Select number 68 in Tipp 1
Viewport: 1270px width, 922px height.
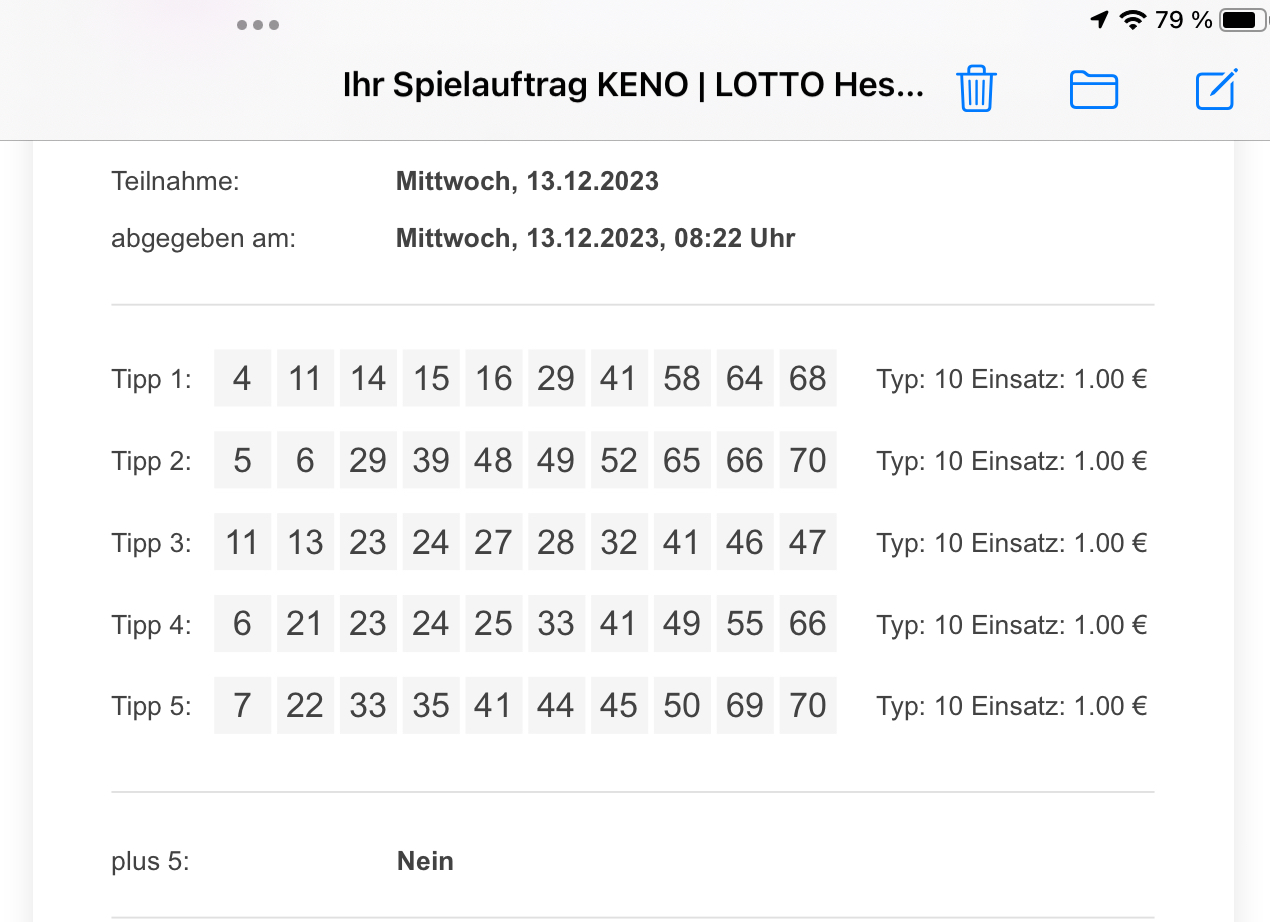click(808, 378)
